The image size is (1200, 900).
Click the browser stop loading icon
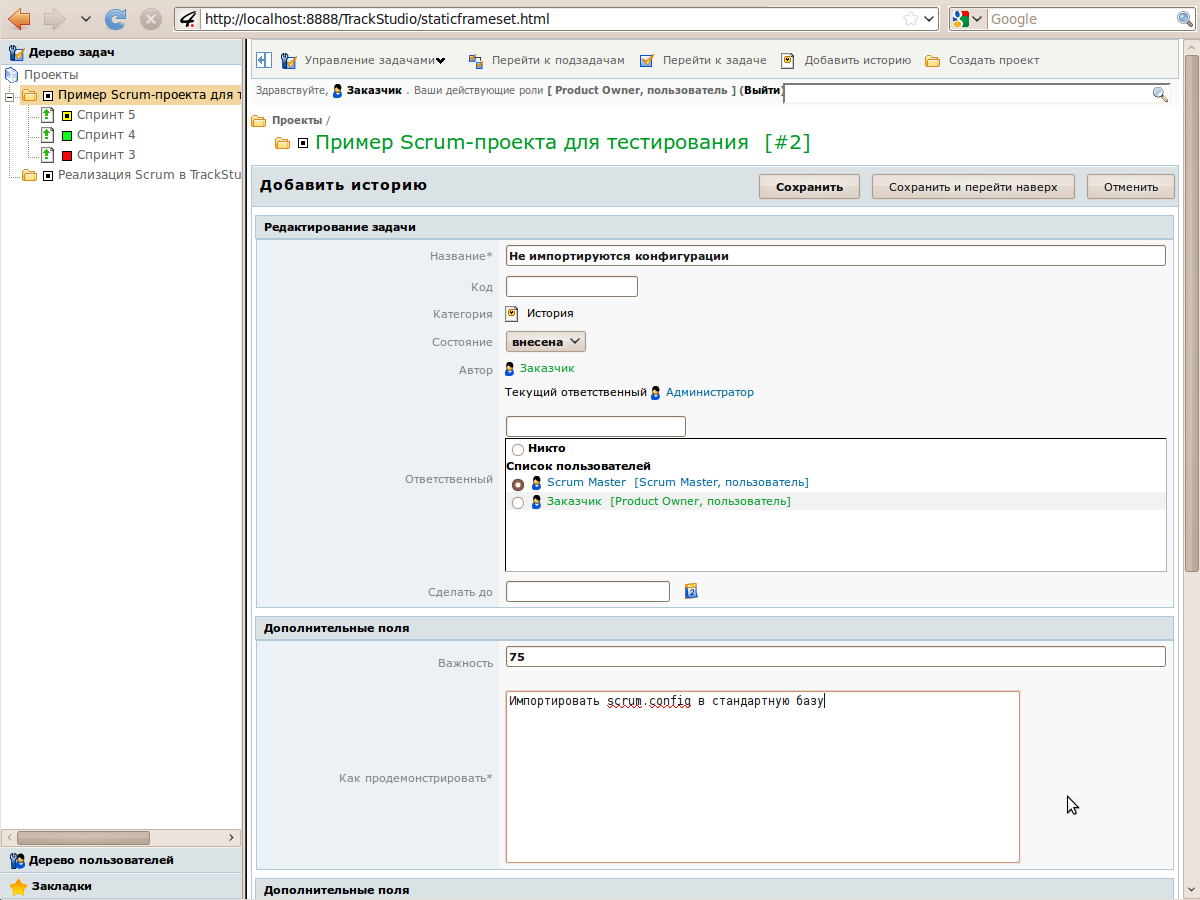pos(150,19)
